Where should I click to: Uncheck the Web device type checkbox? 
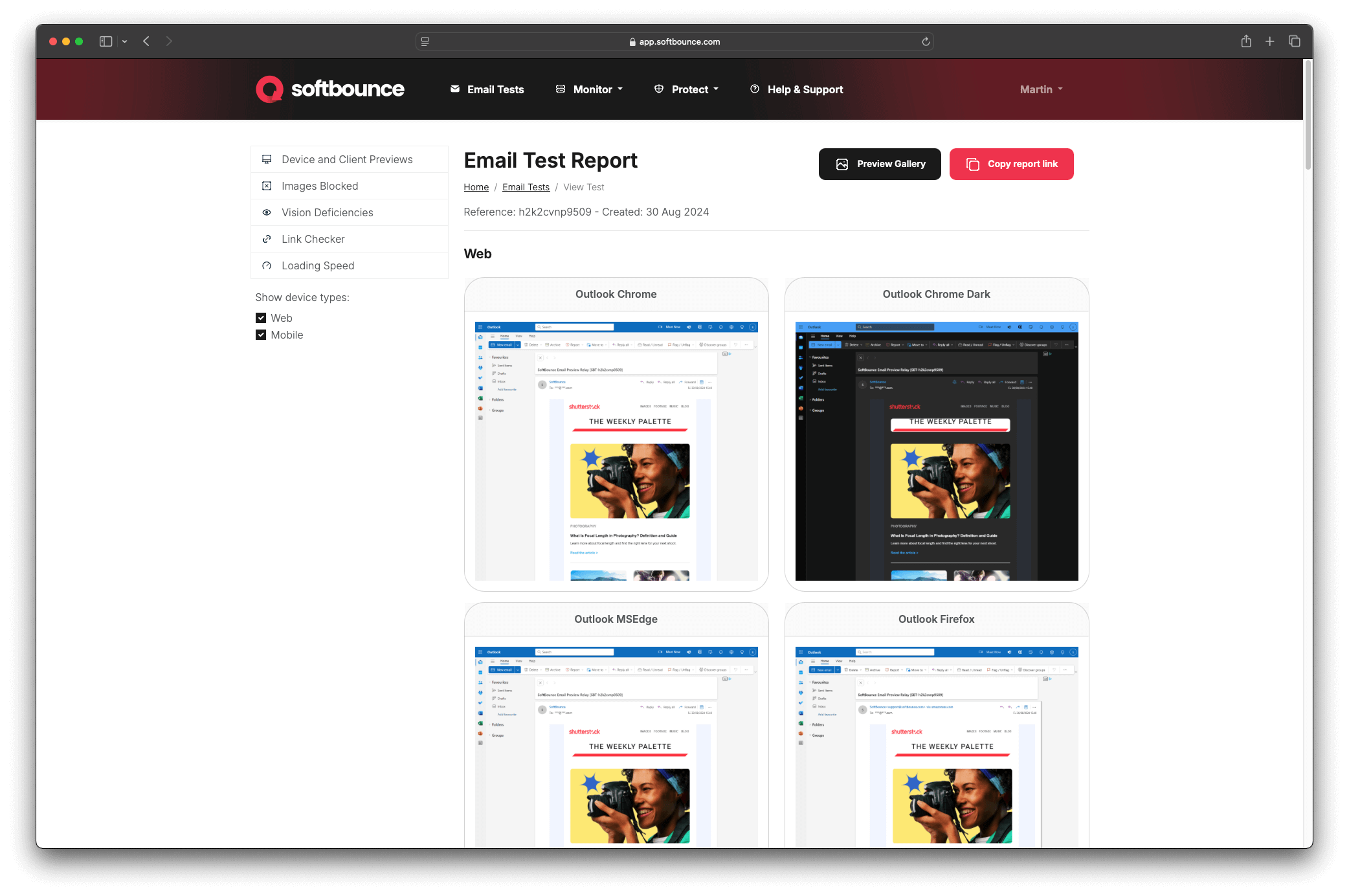pos(261,318)
